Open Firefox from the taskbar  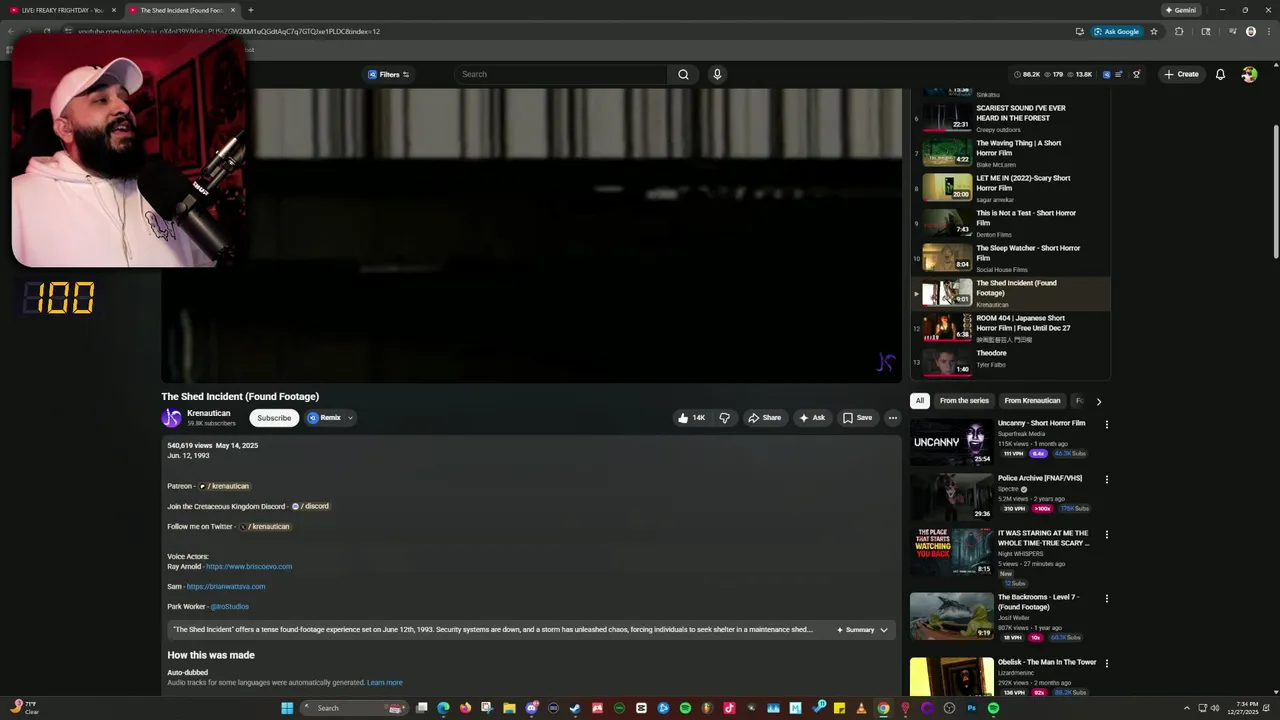(x=465, y=708)
